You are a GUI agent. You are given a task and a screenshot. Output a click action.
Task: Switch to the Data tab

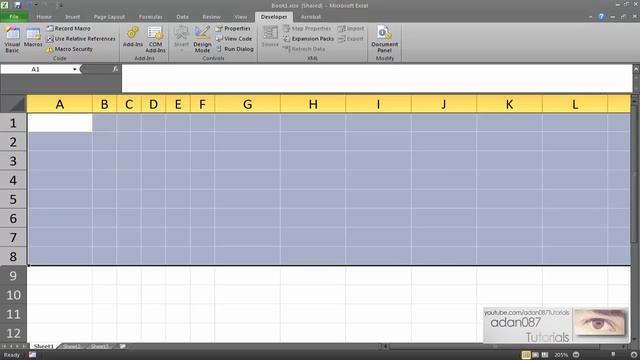[x=182, y=17]
